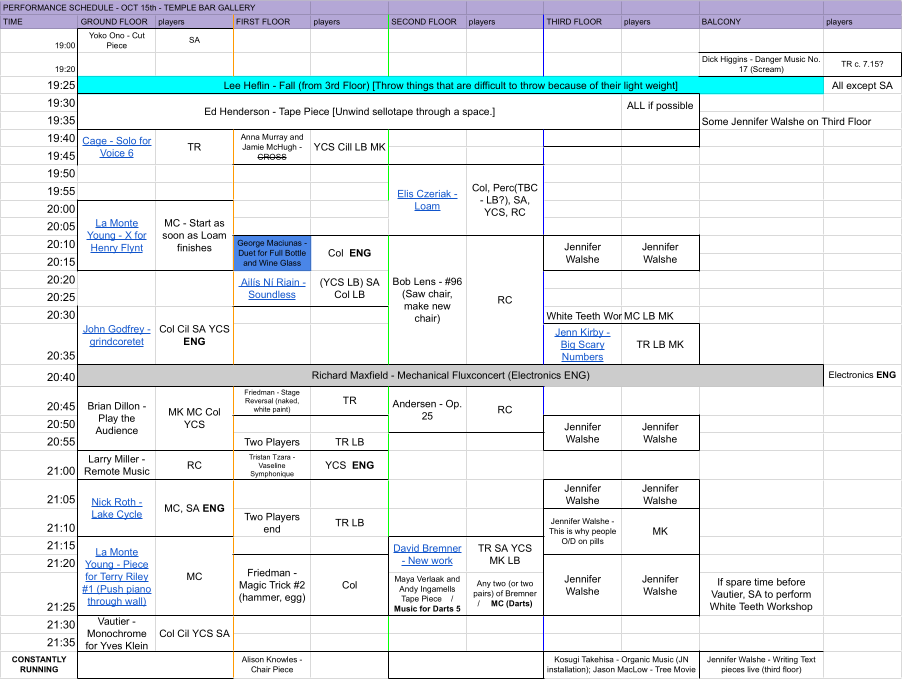The width and height of the screenshot is (903, 680).
Task: Click the David Bremner - New work link
Action: (x=427, y=554)
